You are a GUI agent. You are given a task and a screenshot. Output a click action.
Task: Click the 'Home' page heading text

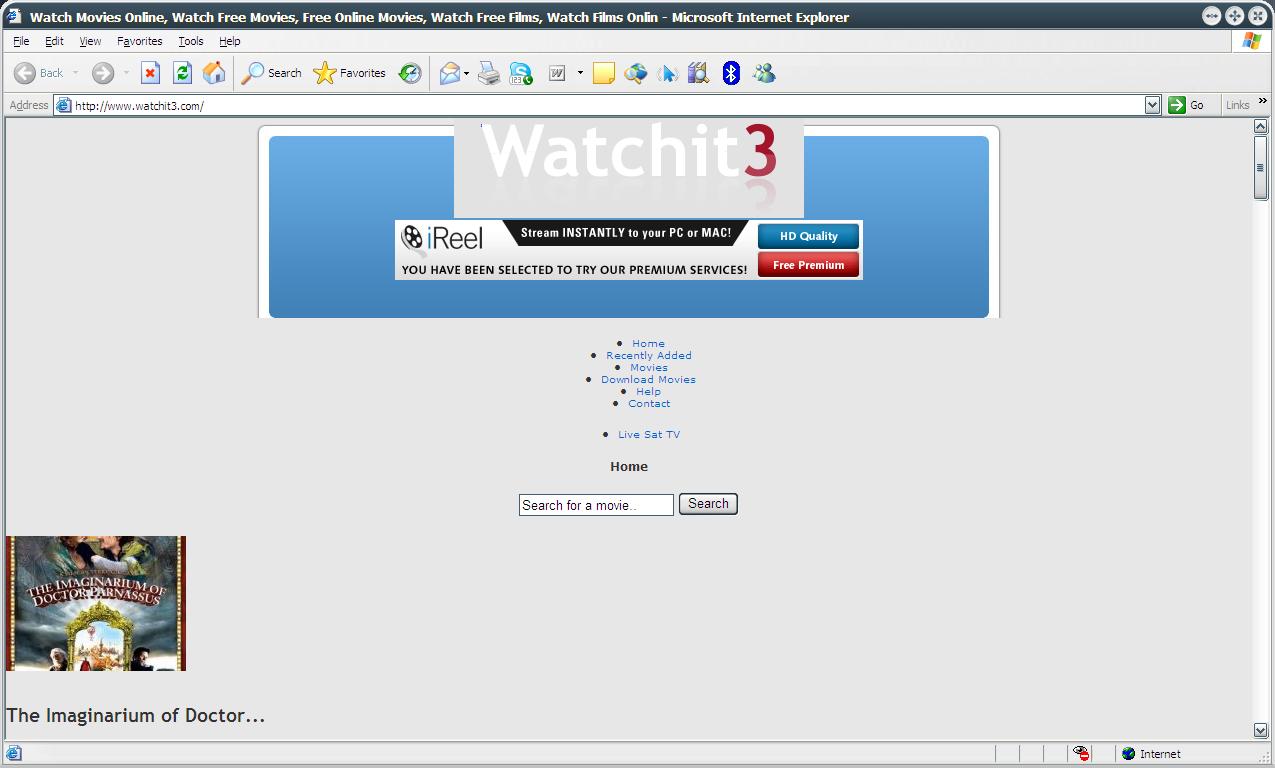point(629,466)
